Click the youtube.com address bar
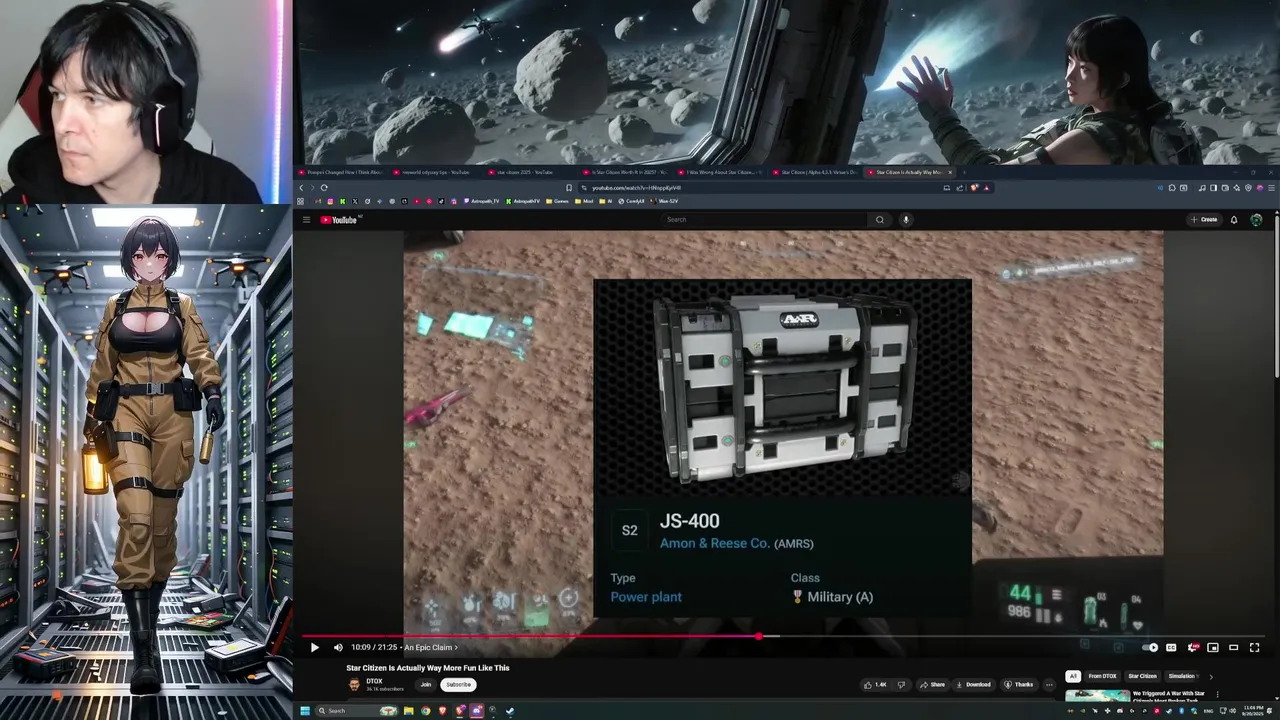Image resolution: width=1280 pixels, height=720 pixels. point(760,188)
